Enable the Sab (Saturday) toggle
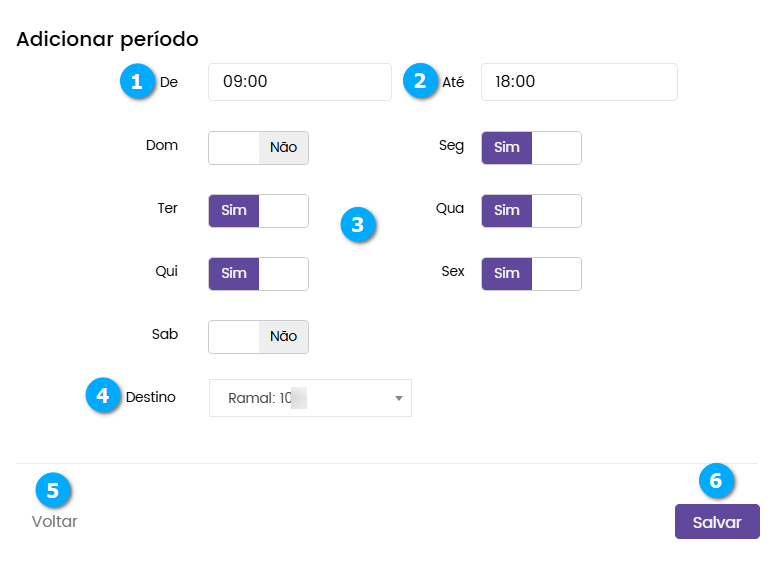 (x=259, y=336)
